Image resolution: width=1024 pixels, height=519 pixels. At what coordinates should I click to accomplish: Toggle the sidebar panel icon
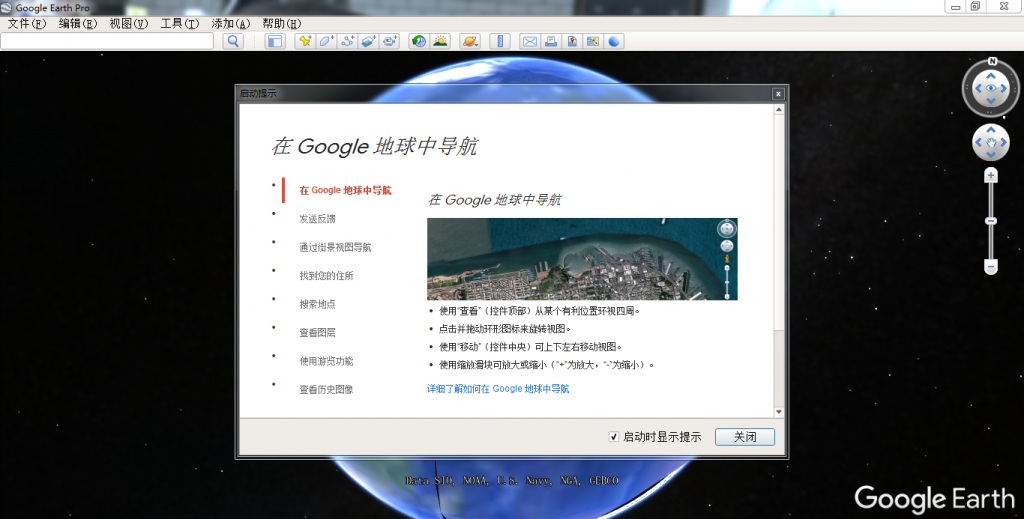tap(274, 41)
